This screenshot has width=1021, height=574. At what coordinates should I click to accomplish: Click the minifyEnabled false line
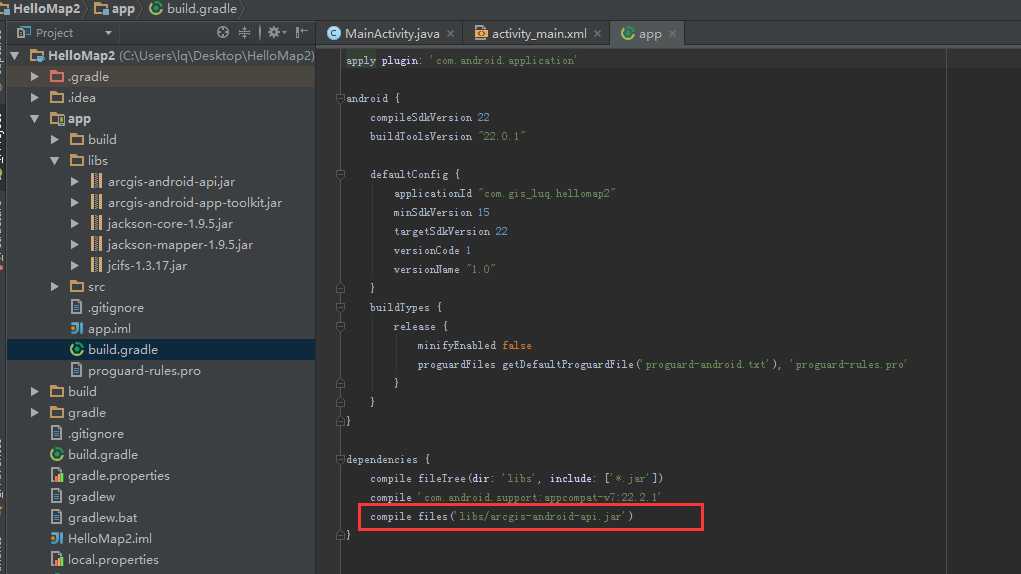click(x=475, y=346)
